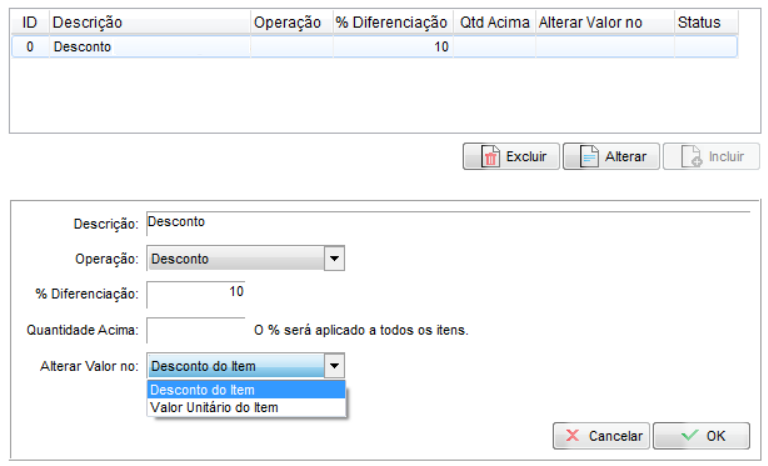Click the red X Cancelar icon
This screenshot has height=466, width=768.
572,436
